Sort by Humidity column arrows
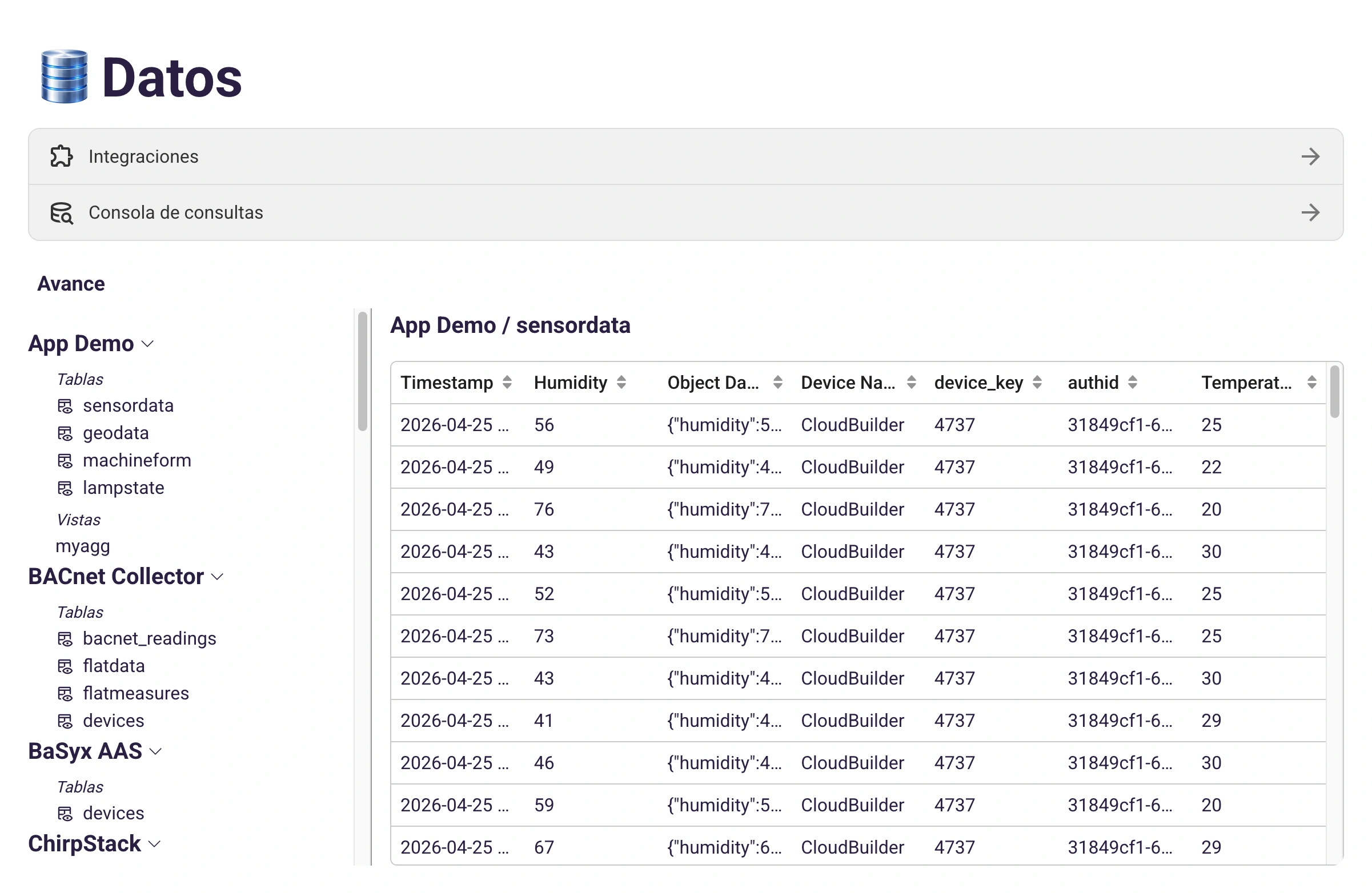Image resolution: width=1372 pixels, height=893 pixels. point(621,383)
